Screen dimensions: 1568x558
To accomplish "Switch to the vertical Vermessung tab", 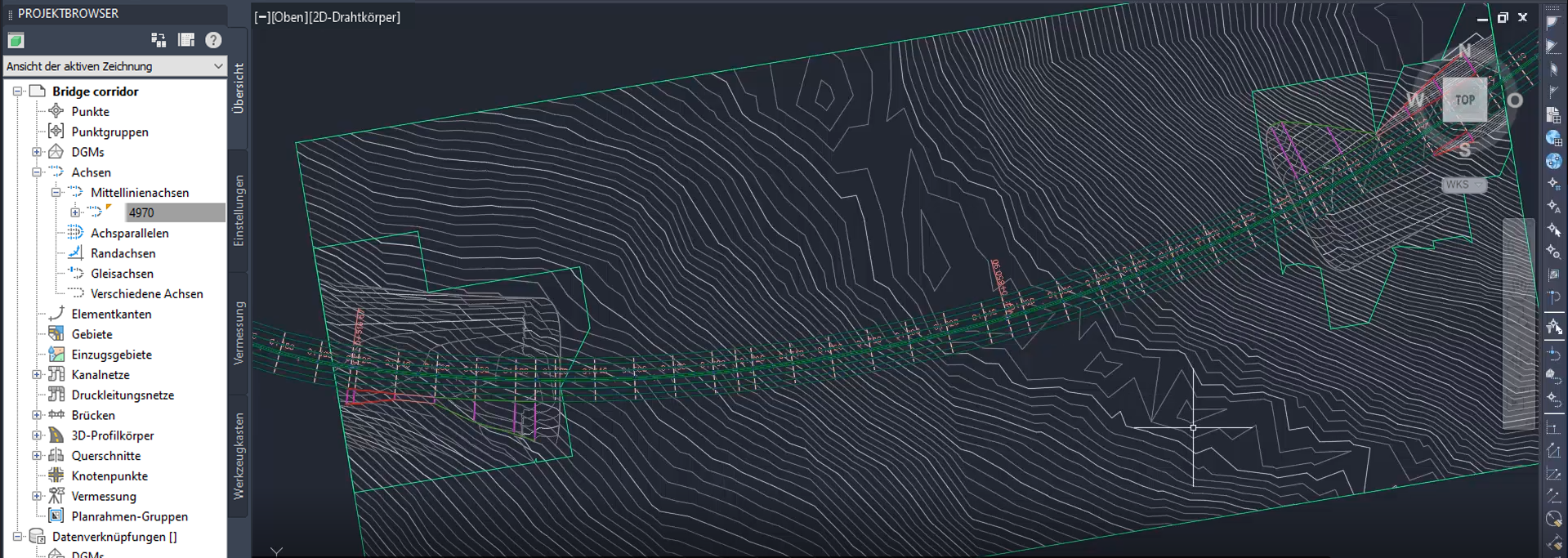I will point(239,333).
